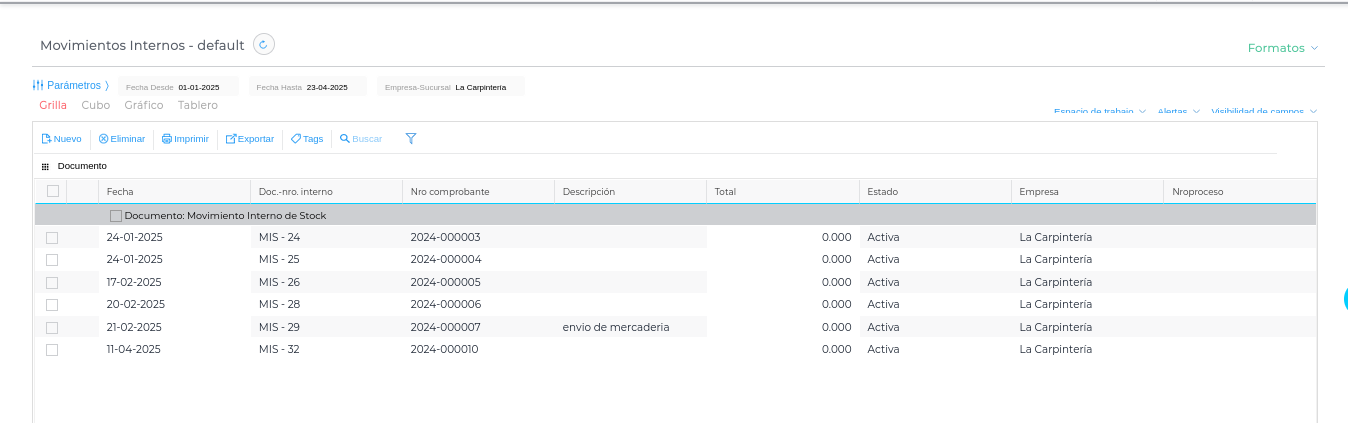Toggle the Documento group checkbox
The width and height of the screenshot is (1348, 423).
[x=116, y=215]
